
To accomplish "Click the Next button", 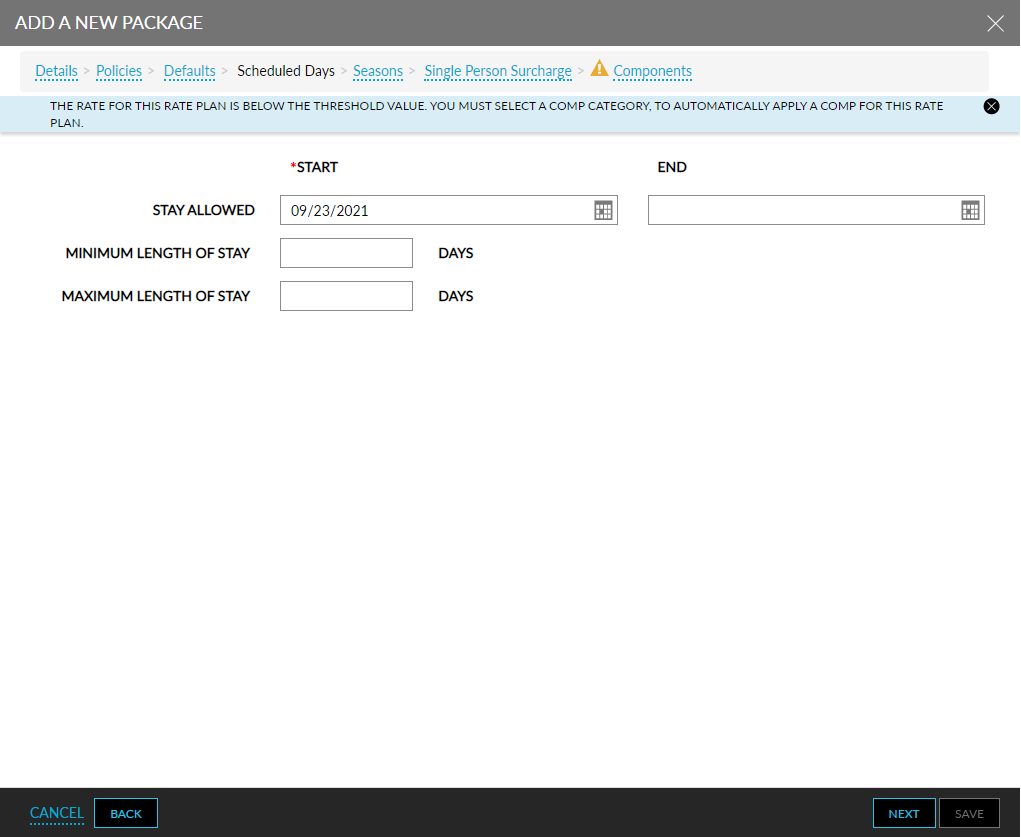I will pyautogui.click(x=904, y=813).
